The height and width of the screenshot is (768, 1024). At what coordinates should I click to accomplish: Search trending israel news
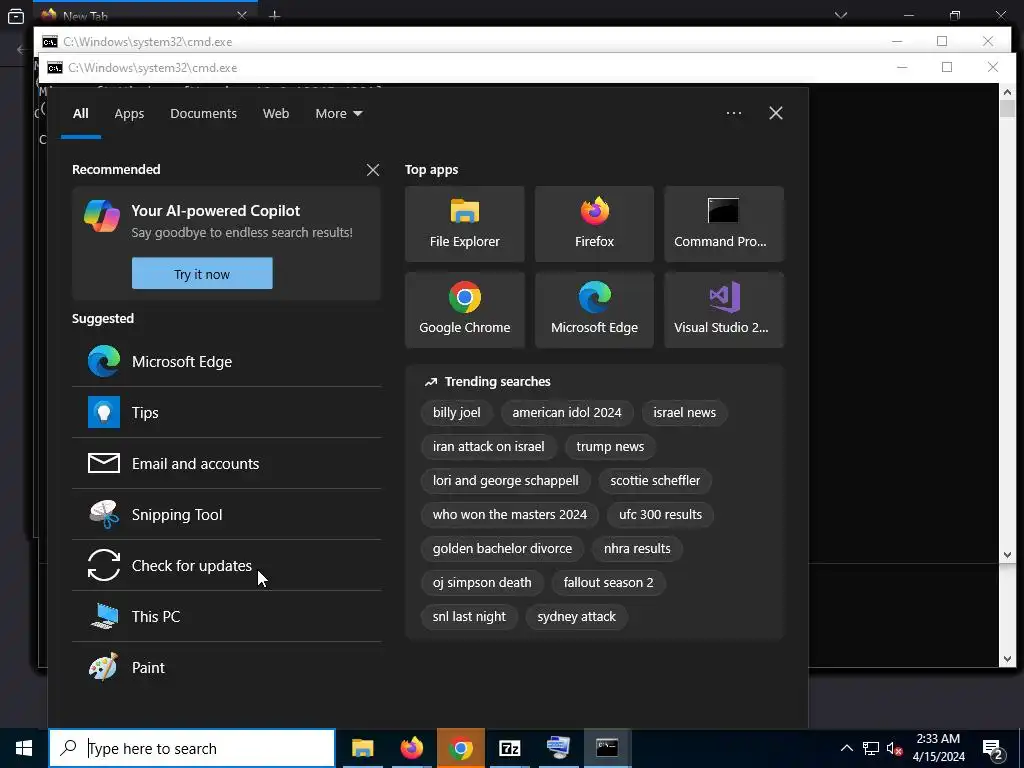click(684, 413)
